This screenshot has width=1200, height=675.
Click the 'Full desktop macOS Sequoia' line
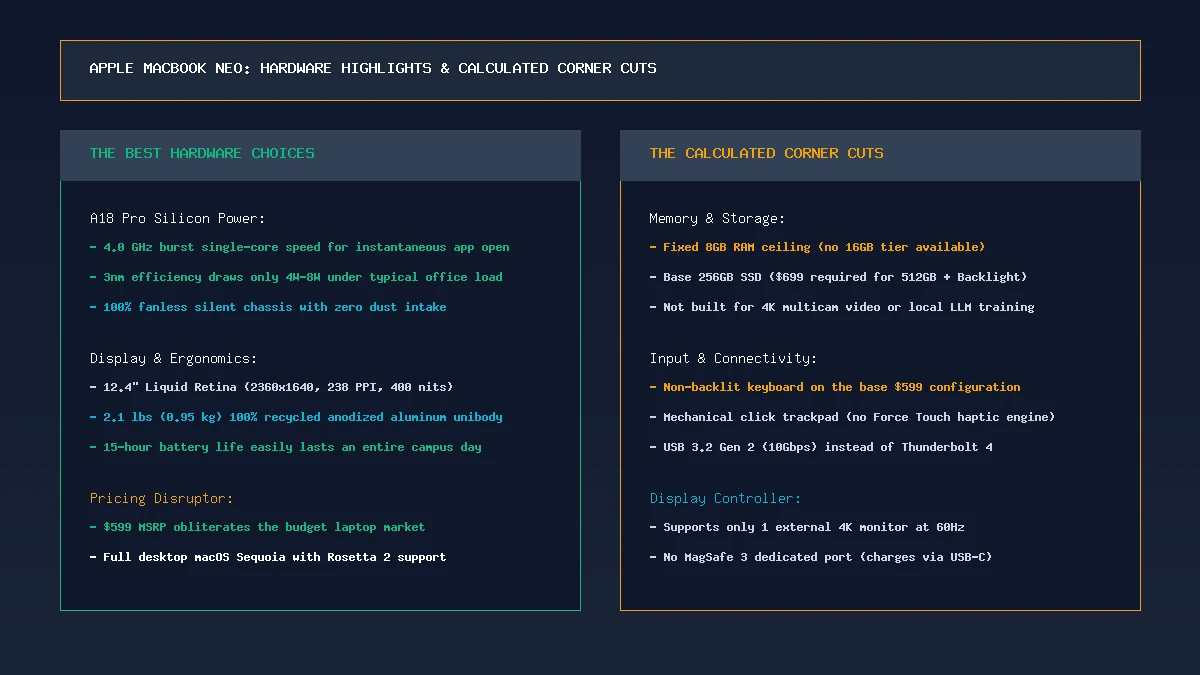click(268, 557)
